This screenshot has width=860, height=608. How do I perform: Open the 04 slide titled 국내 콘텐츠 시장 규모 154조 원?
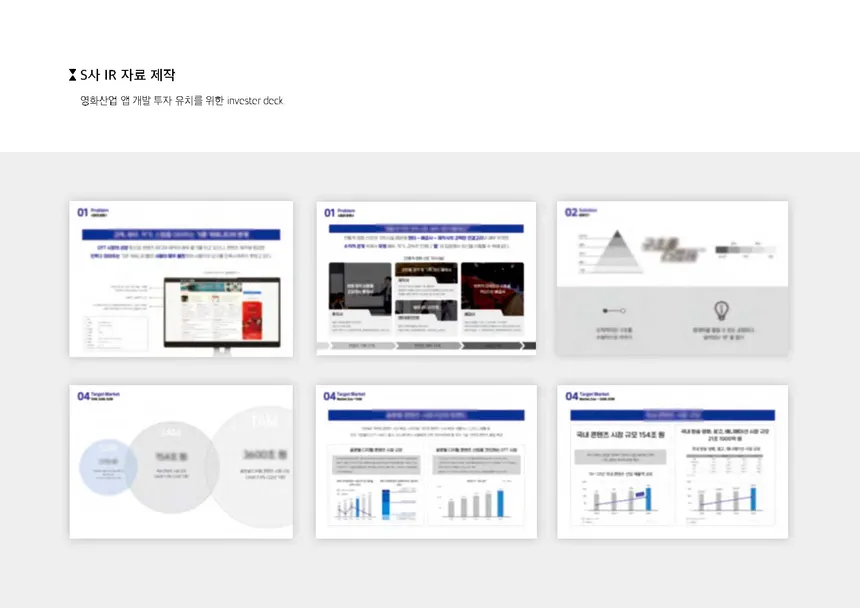tap(672, 462)
